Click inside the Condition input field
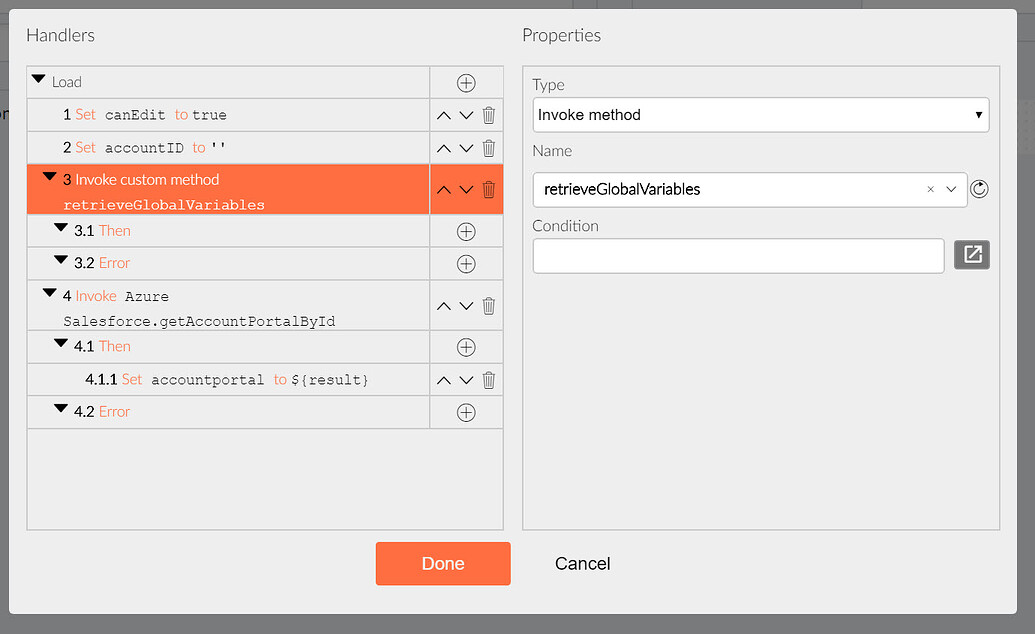 click(x=737, y=255)
